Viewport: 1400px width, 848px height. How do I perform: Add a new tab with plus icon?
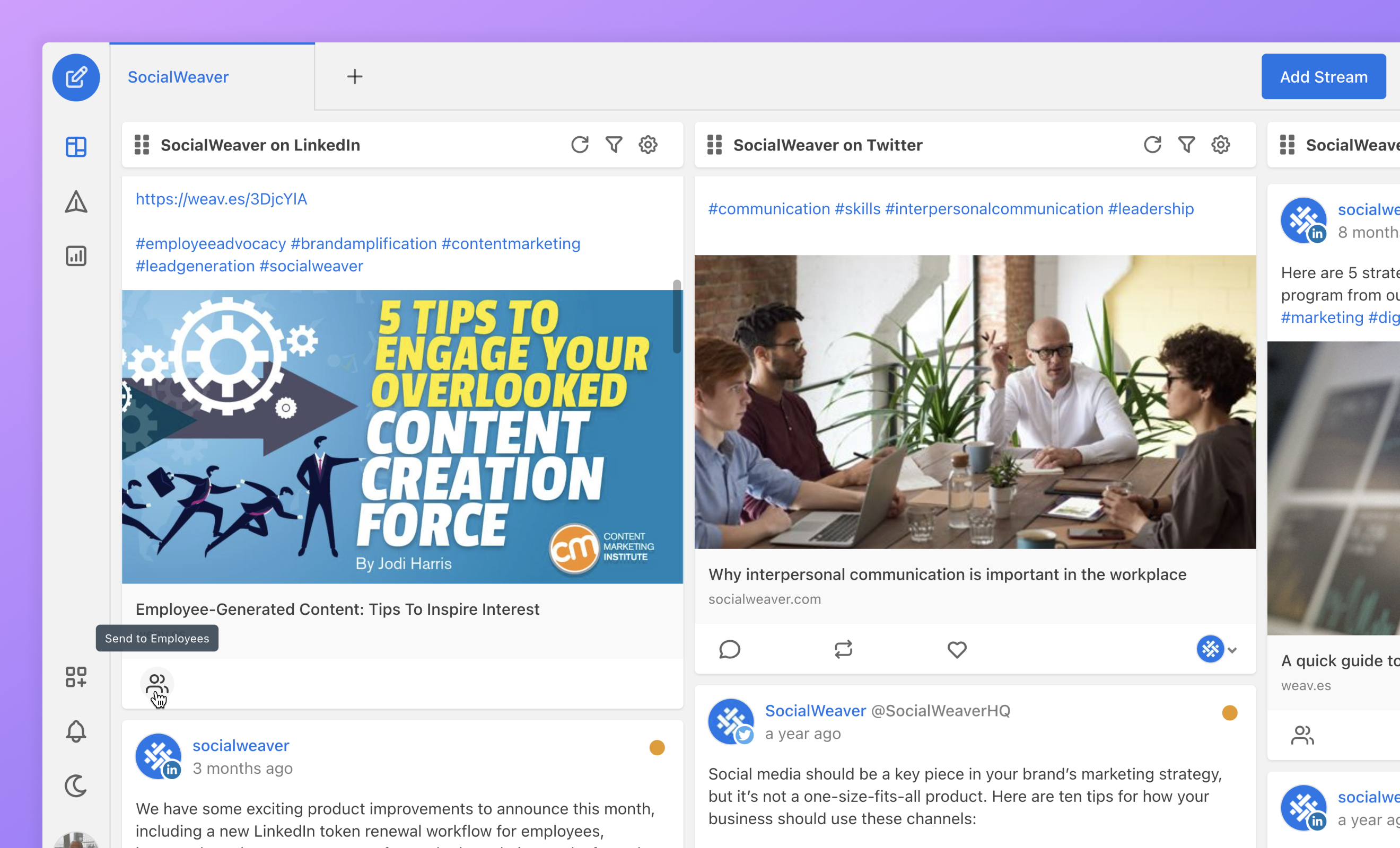(355, 76)
